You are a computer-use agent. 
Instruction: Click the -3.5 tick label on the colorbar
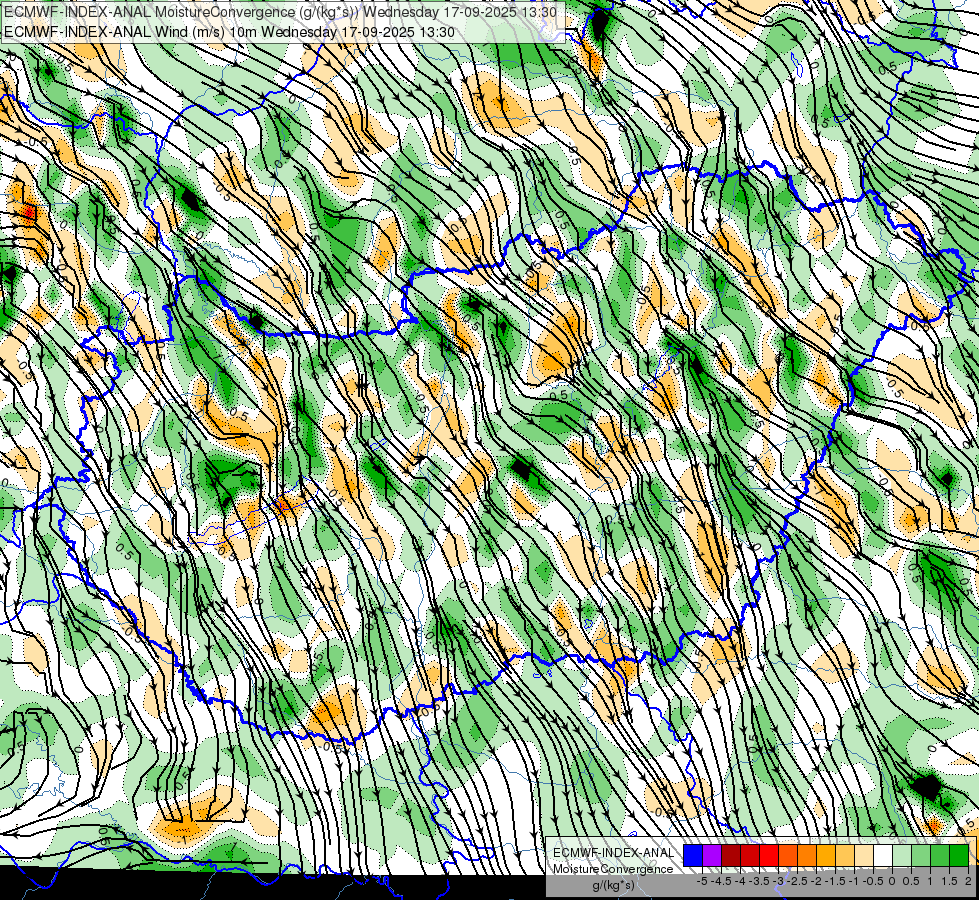click(759, 881)
